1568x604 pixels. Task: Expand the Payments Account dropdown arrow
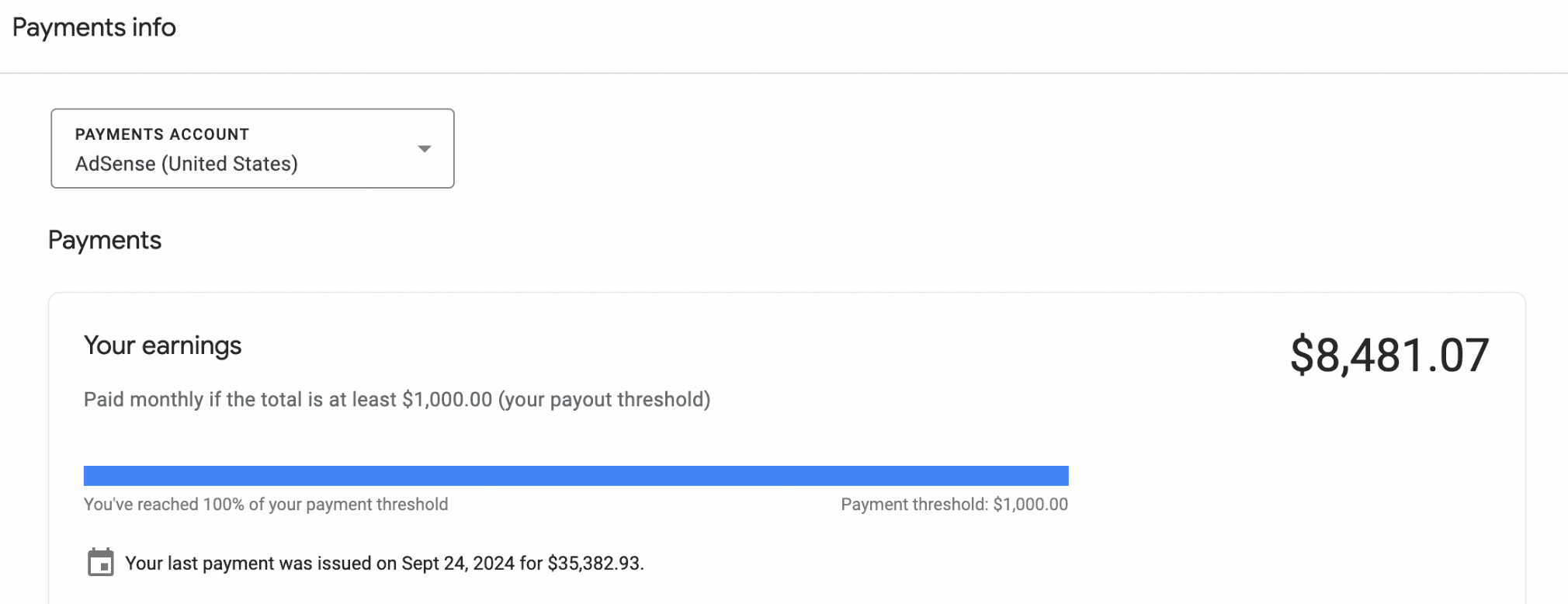424,148
